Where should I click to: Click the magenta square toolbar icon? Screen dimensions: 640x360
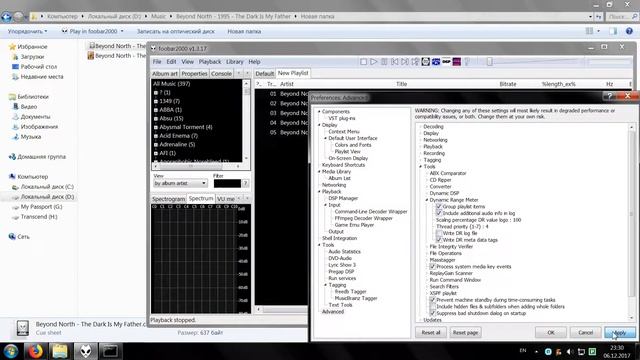pos(457,62)
